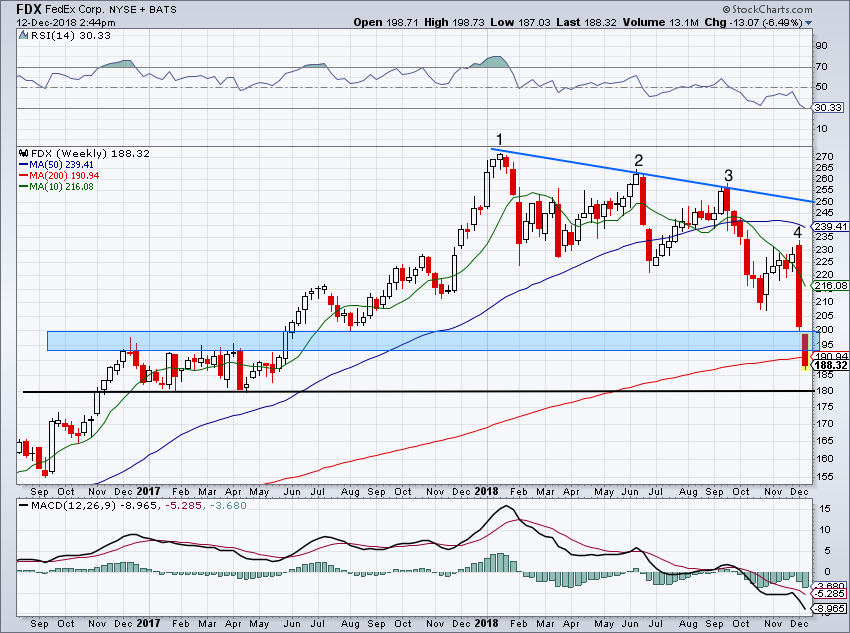Click the MA(10) 216.08 legend entry
Screen dimensions: 850x633
point(56,186)
